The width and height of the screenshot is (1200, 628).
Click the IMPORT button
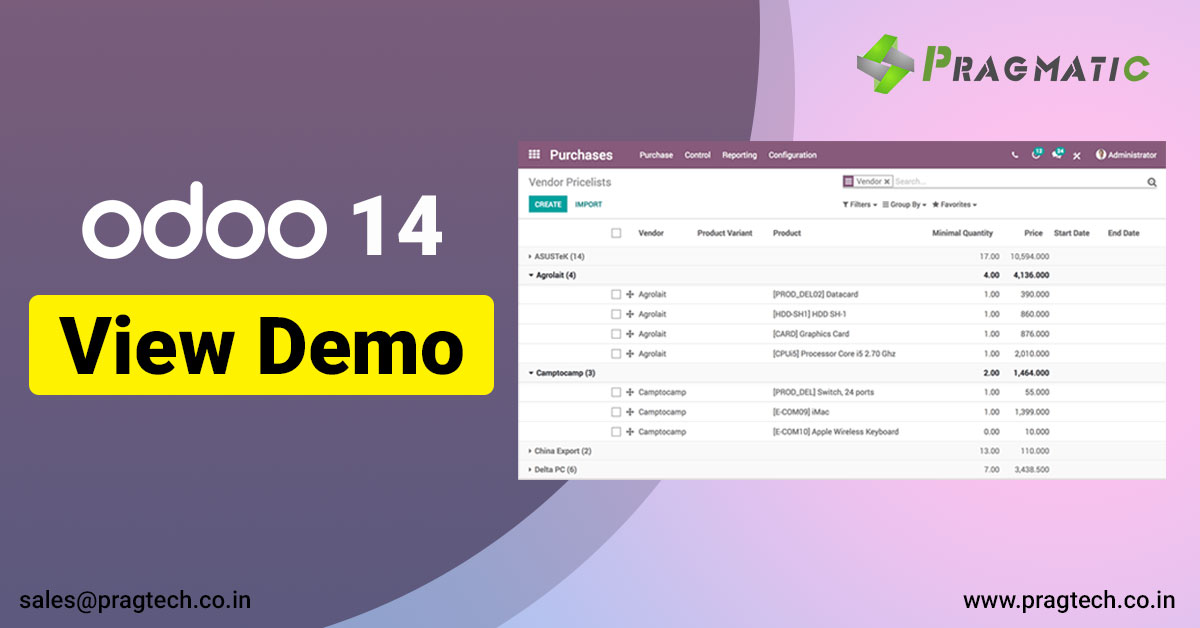[x=589, y=204]
